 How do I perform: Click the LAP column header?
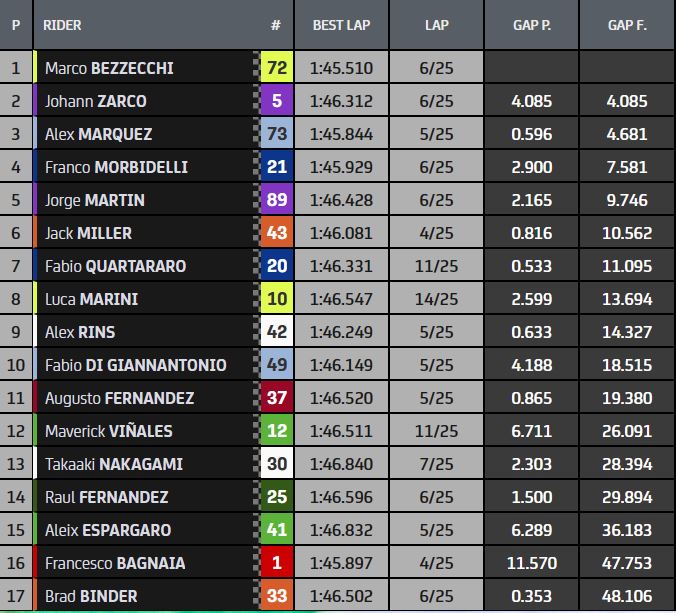coord(437,25)
